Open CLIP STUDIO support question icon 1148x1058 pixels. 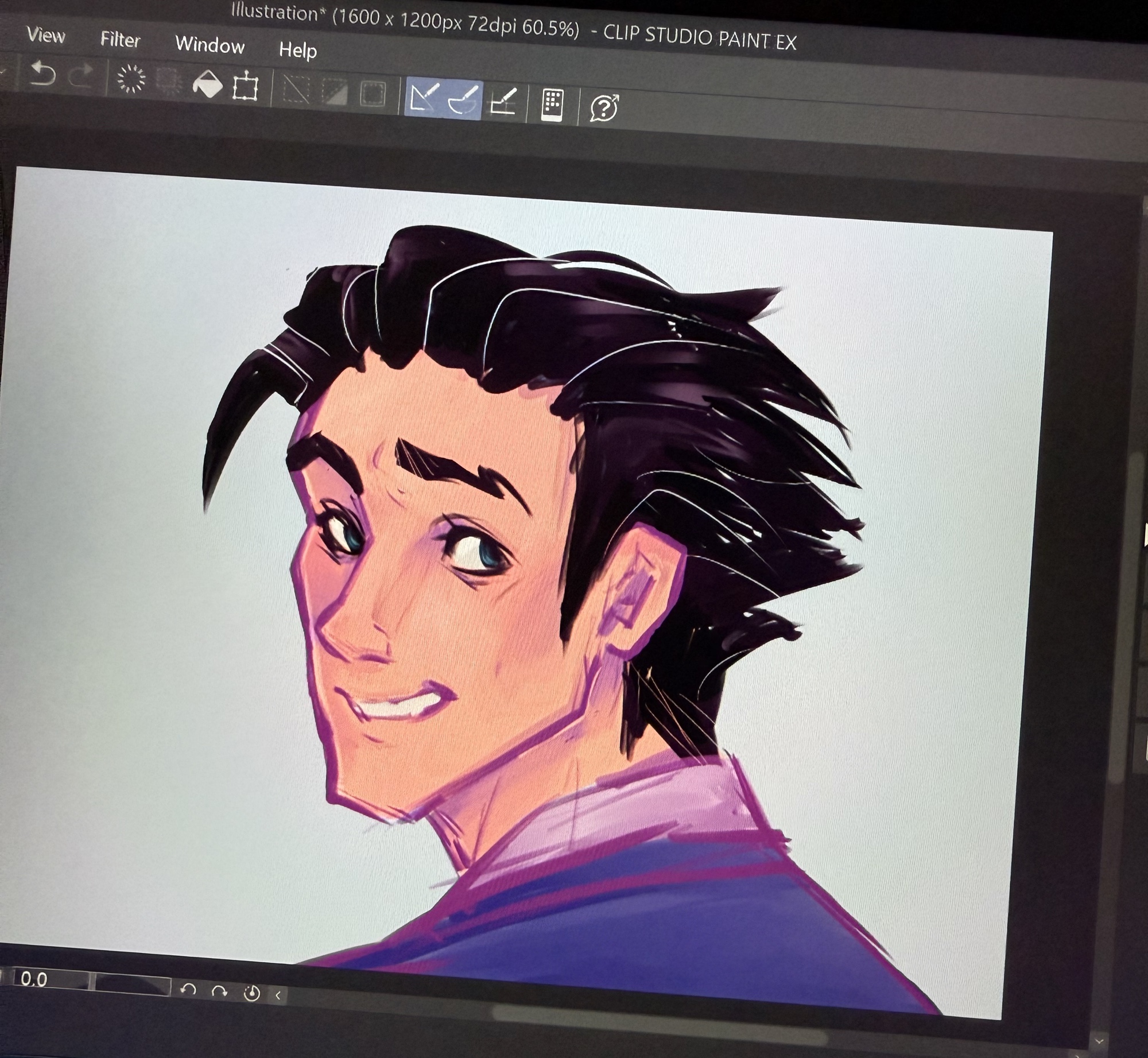[x=604, y=107]
